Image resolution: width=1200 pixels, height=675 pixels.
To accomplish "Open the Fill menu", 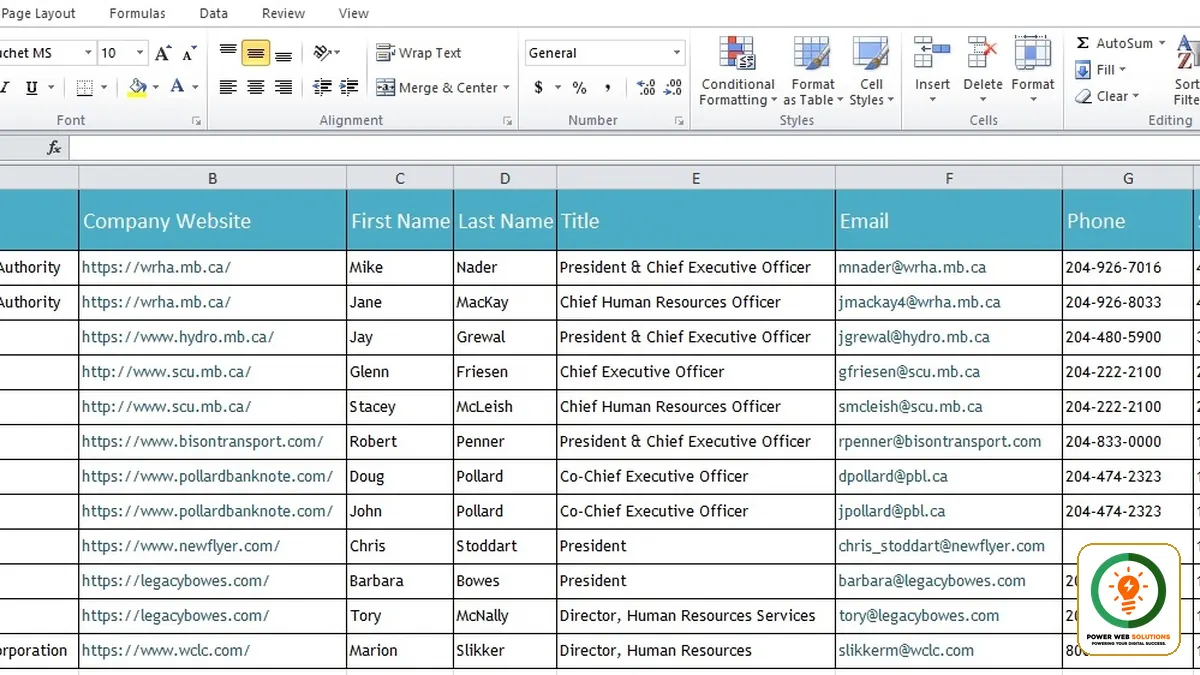I will (x=1101, y=70).
